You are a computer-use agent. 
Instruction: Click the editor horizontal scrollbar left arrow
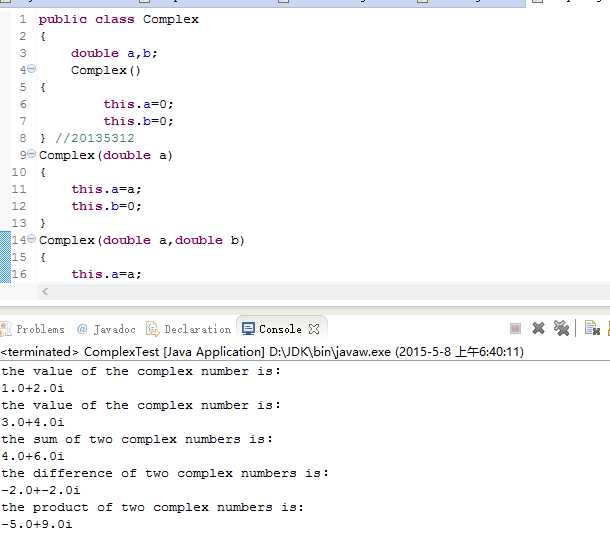coord(45,291)
